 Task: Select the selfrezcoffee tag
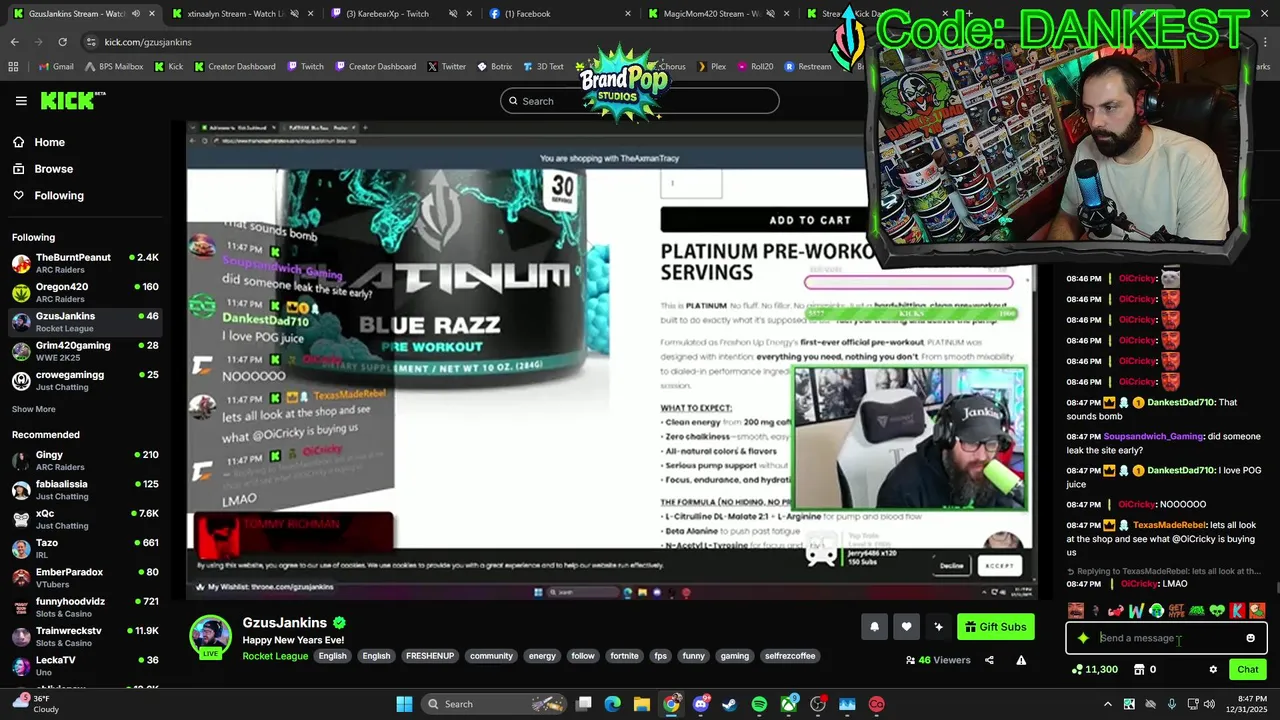click(790, 656)
